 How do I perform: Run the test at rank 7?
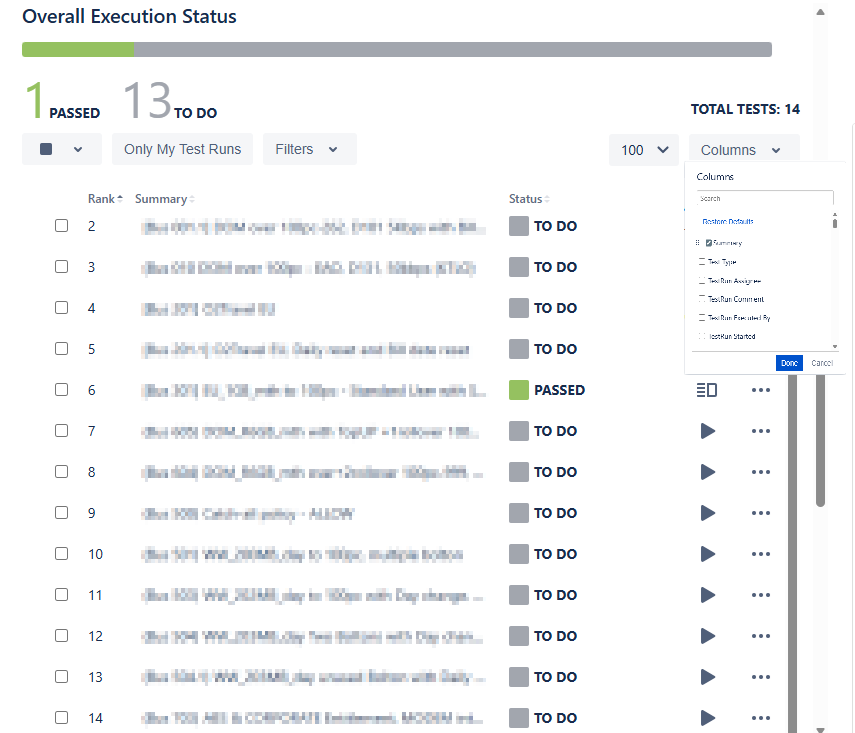click(708, 431)
